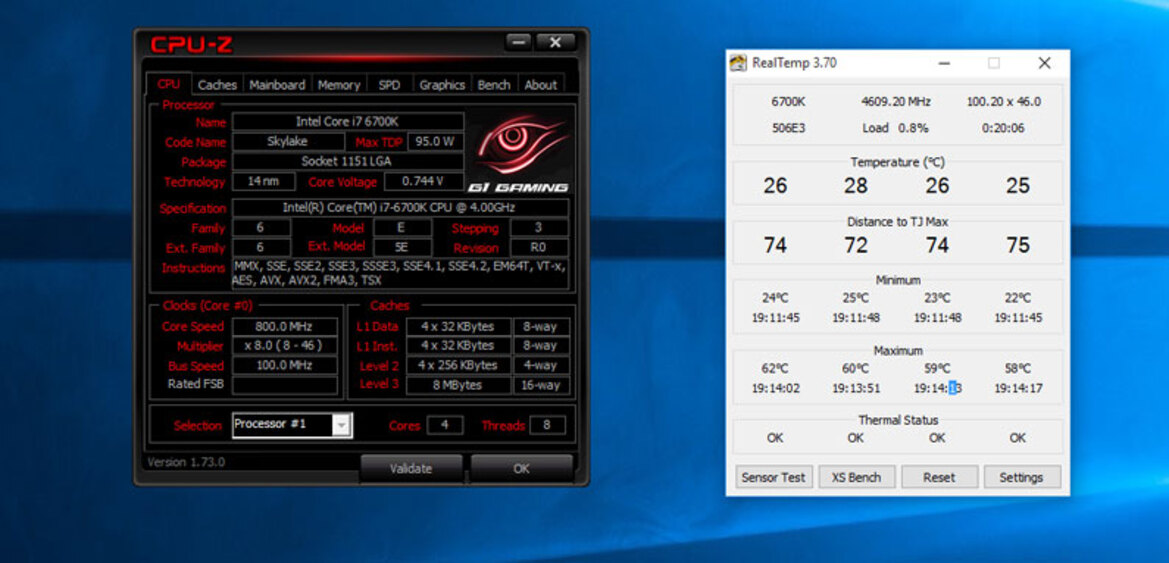Open the Mainboard tab in CPU-Z
1169x563 pixels.
coord(277,85)
